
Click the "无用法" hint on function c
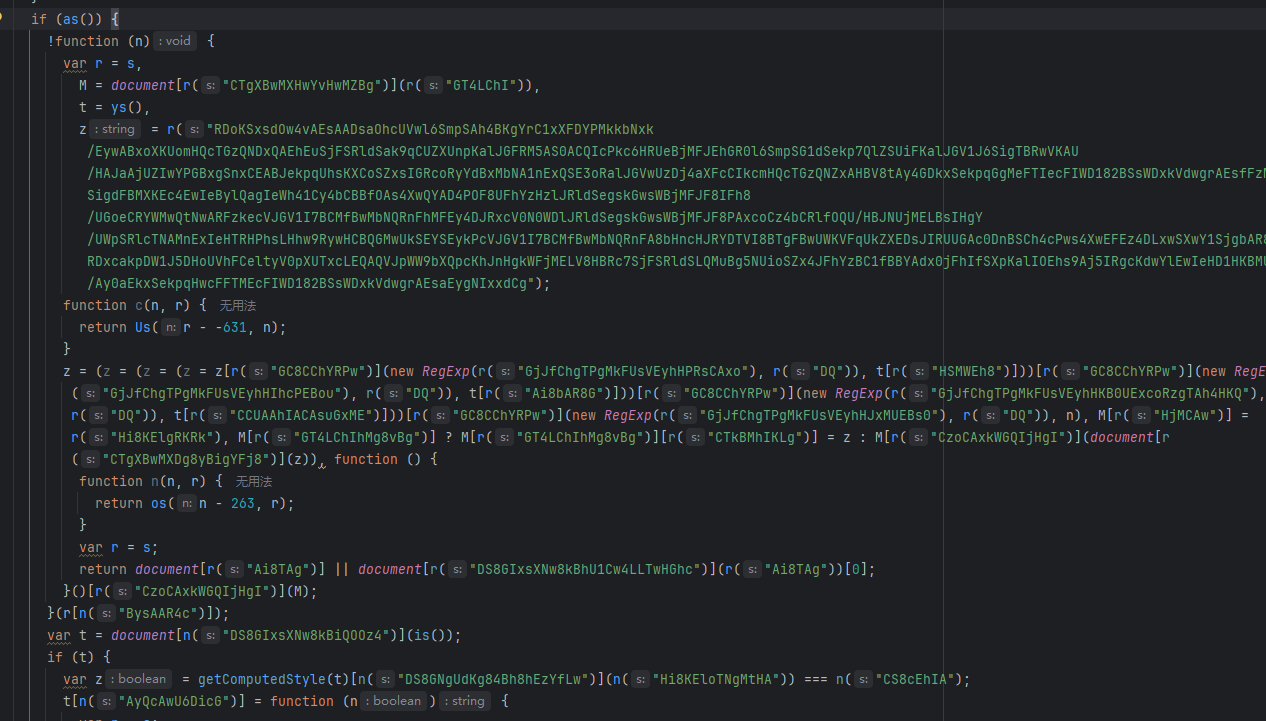point(237,305)
